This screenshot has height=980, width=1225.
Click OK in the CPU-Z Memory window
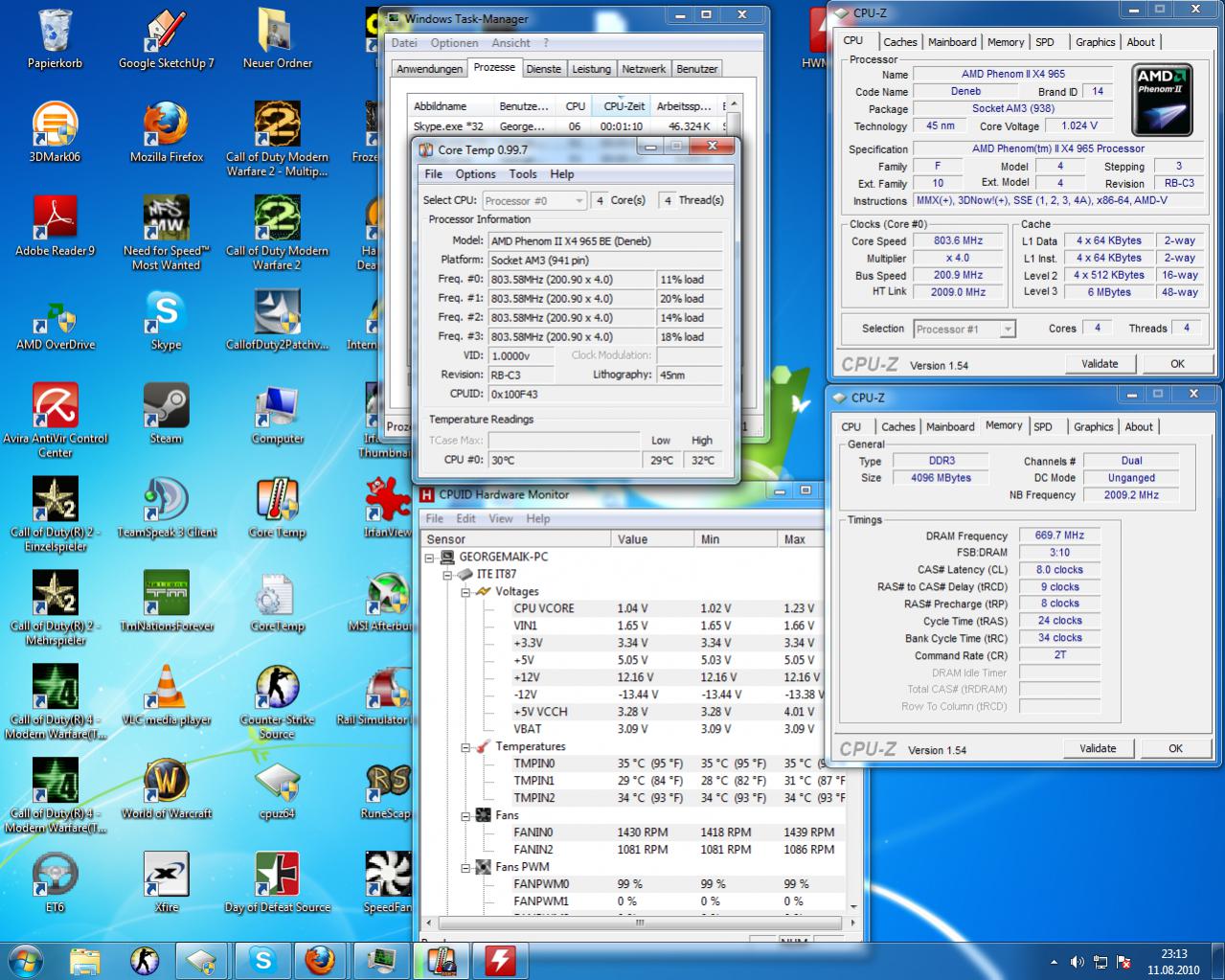tap(1175, 749)
